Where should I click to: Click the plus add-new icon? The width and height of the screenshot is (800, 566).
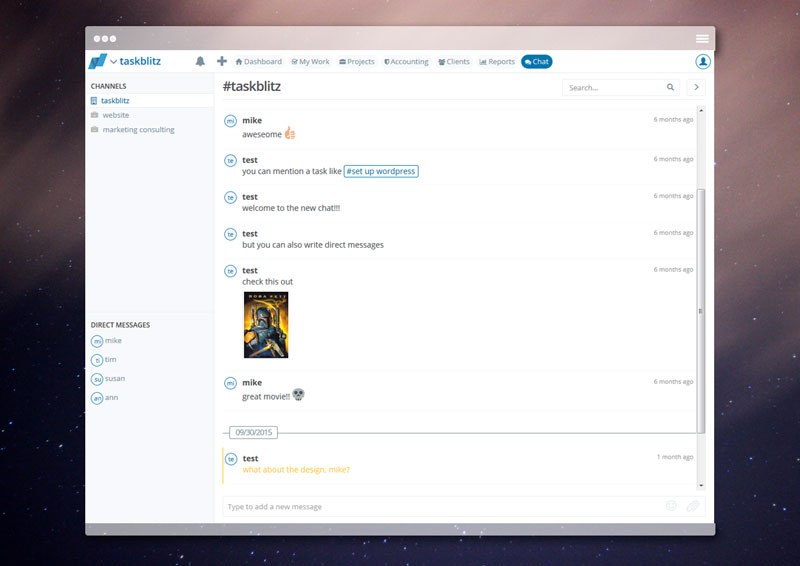221,61
